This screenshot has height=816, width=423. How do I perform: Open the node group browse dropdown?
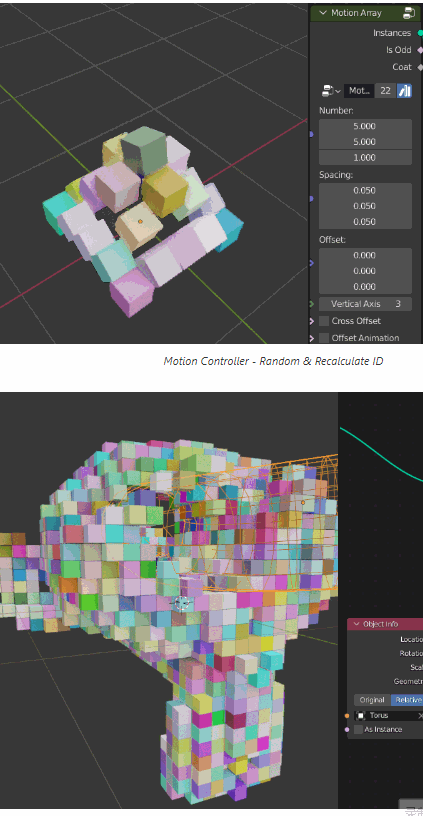tap(331, 91)
